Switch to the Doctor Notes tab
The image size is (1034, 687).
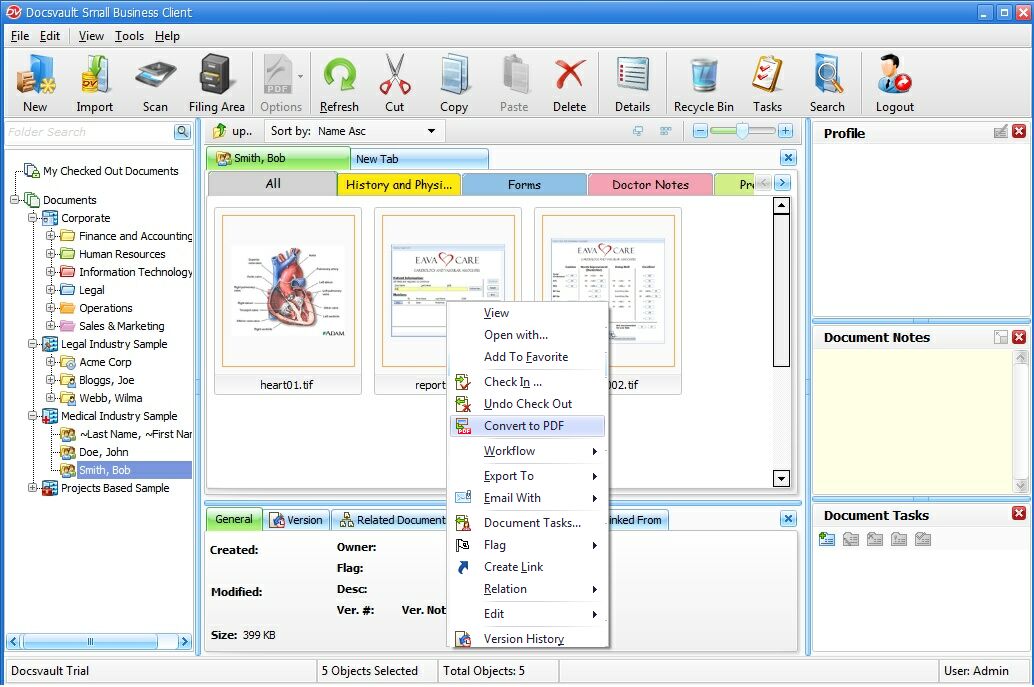click(x=650, y=184)
